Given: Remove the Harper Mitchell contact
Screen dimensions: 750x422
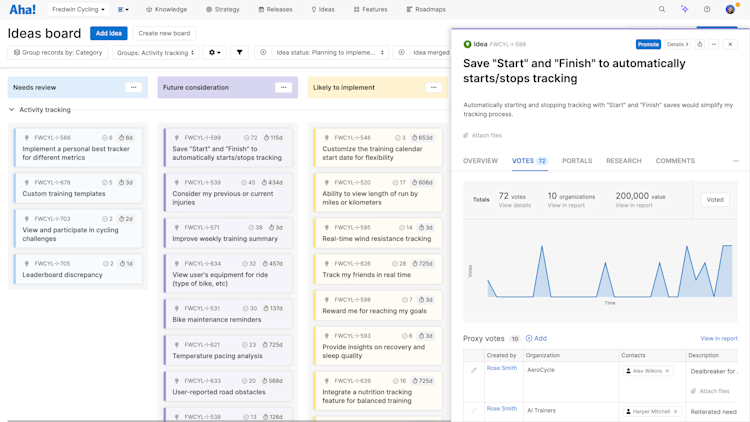Looking at the screenshot, I should tap(675, 411).
